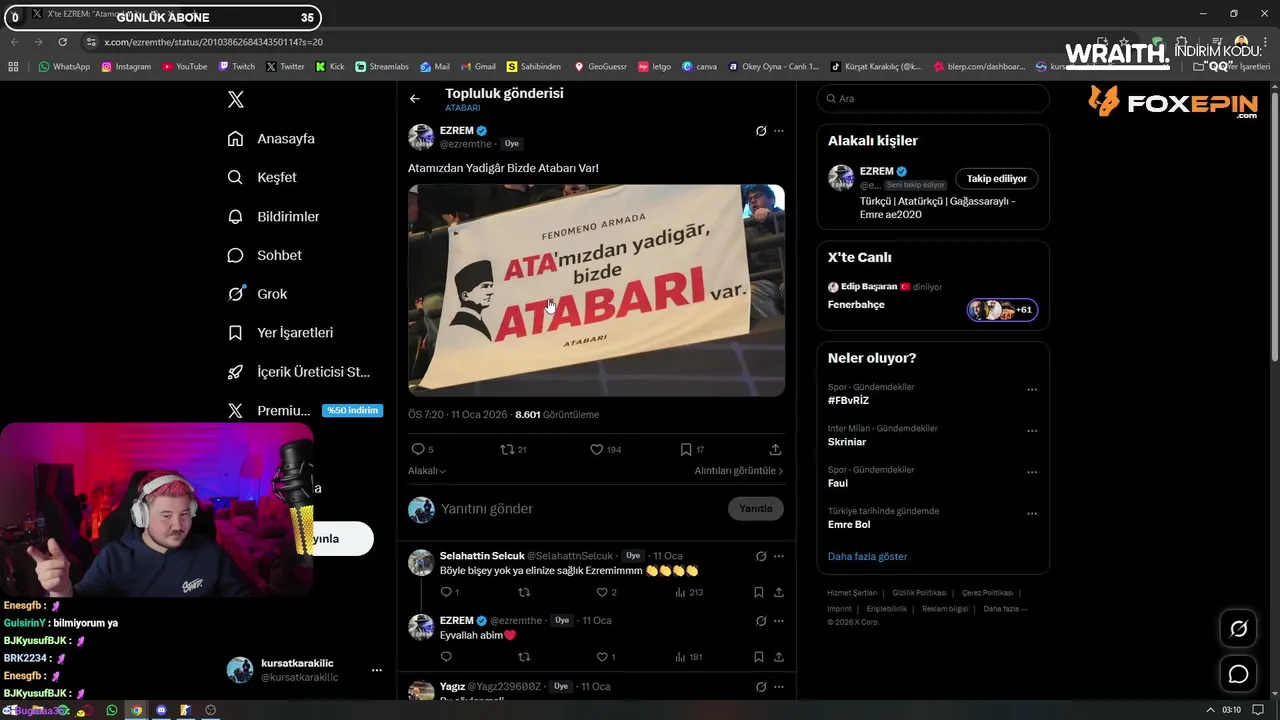Click the X logo in sidebar
The image size is (1280, 720).
click(236, 99)
